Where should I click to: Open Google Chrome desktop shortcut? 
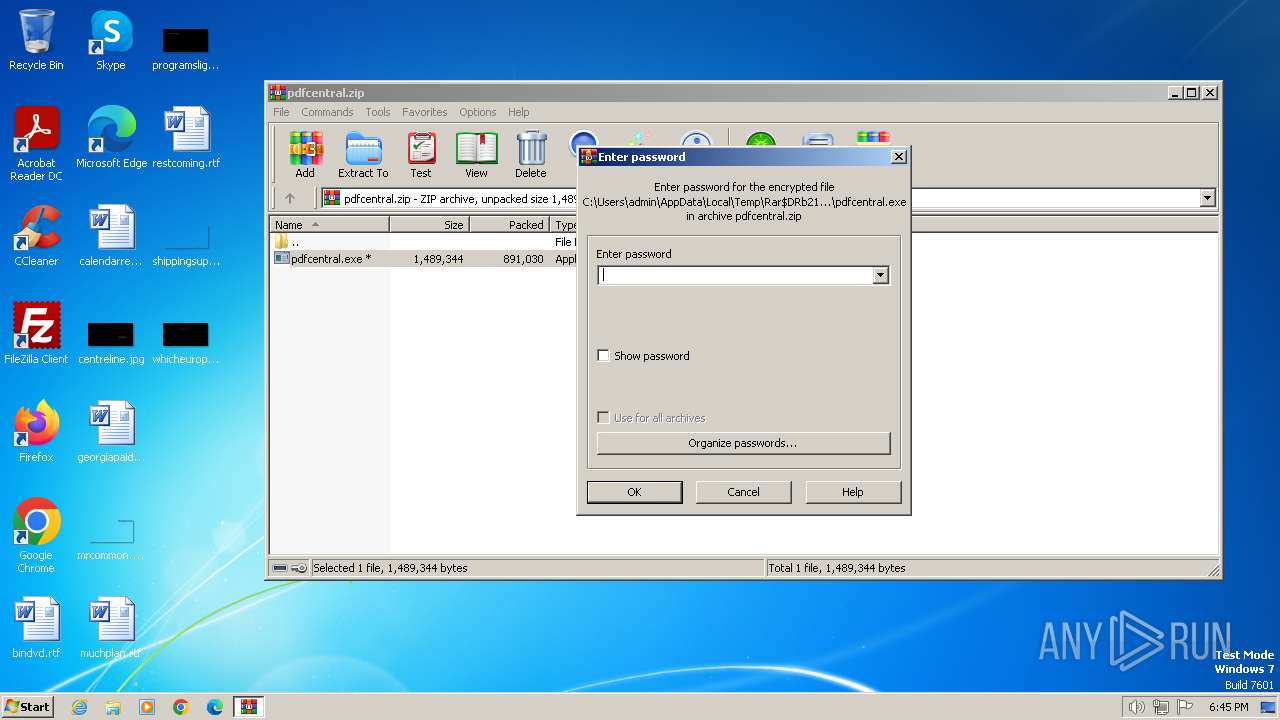(x=36, y=536)
